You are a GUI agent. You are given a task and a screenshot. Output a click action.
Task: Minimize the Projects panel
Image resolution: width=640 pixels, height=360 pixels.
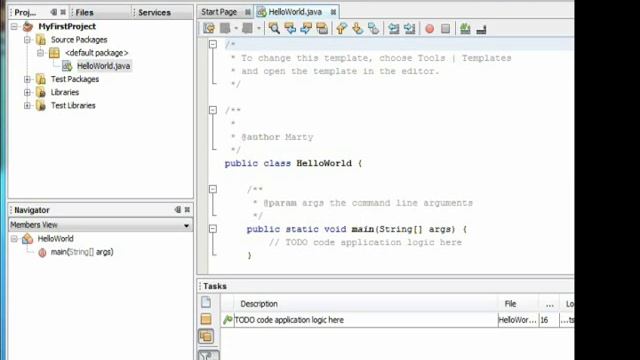[x=53, y=12]
